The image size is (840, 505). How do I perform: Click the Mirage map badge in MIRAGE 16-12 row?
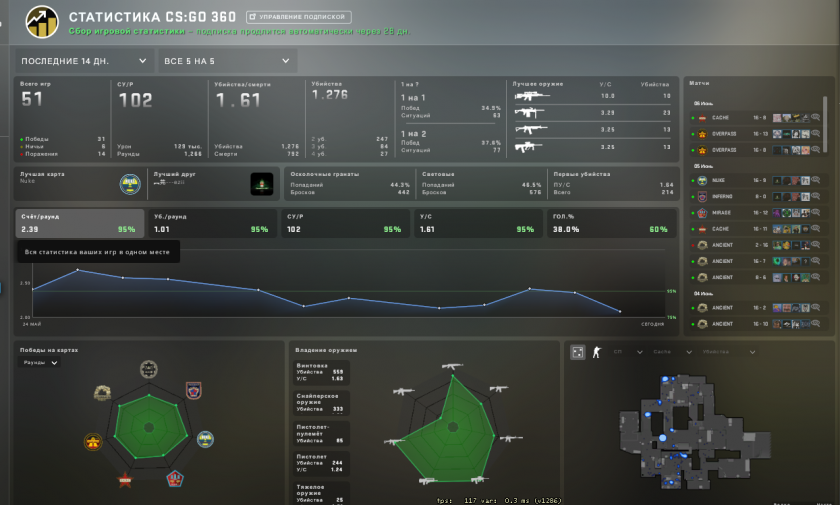point(702,213)
